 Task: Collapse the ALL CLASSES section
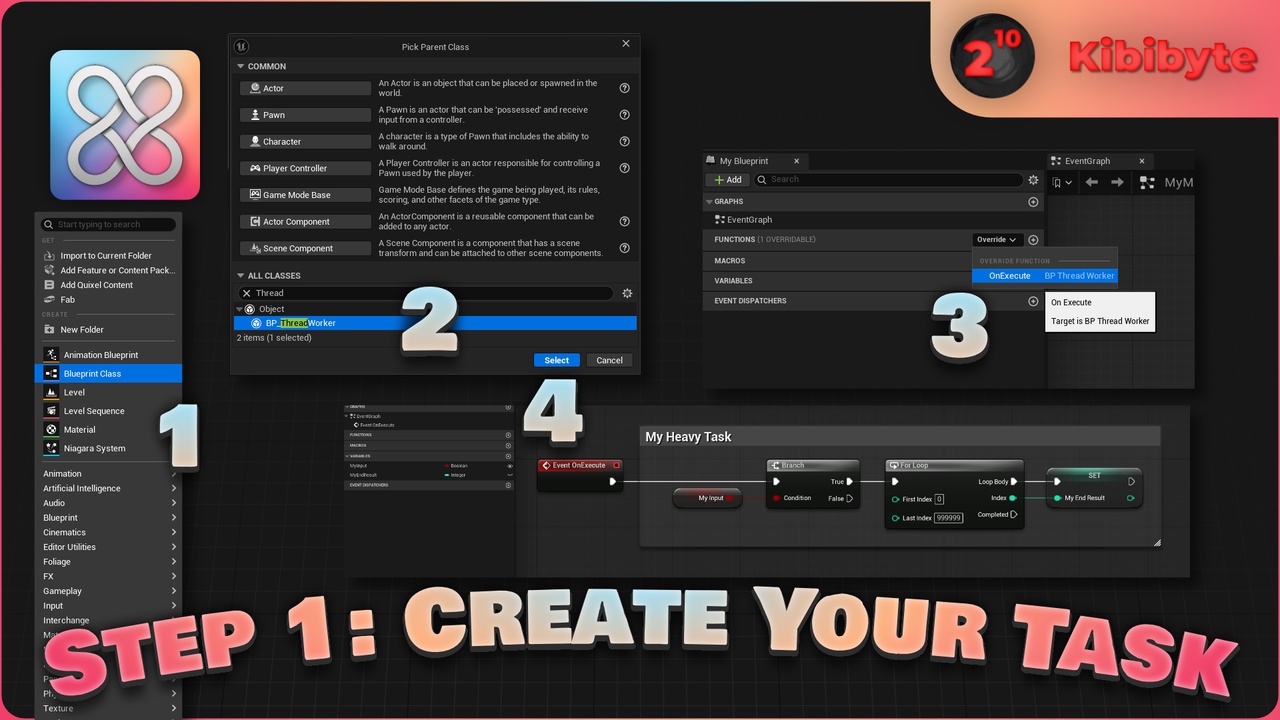pos(241,275)
